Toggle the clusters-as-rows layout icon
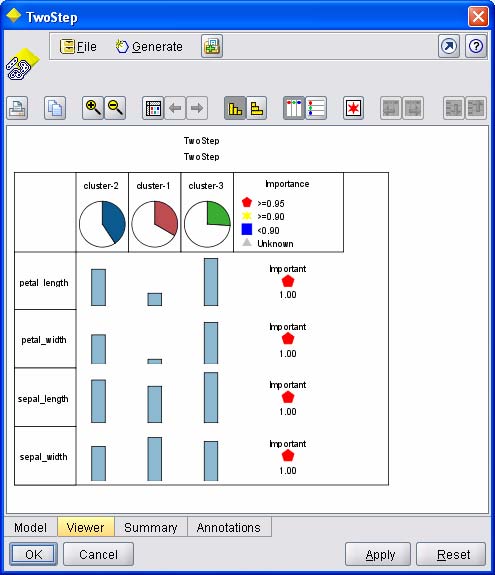The image size is (495, 575). coord(316,108)
